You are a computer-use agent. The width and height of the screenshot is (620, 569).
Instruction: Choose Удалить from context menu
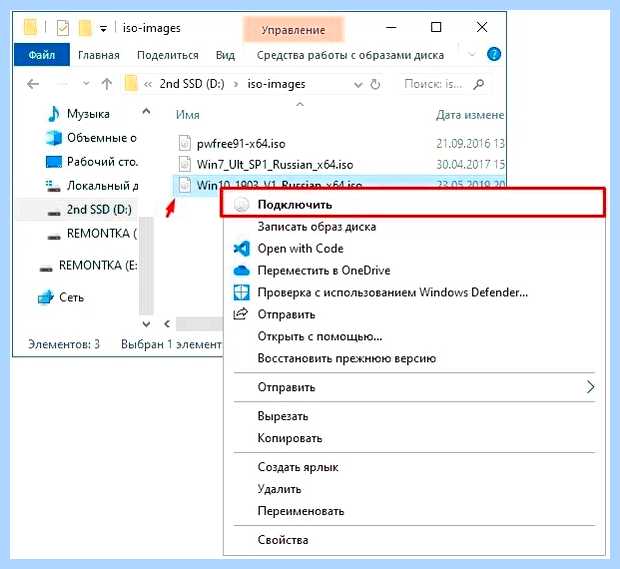pos(413,489)
